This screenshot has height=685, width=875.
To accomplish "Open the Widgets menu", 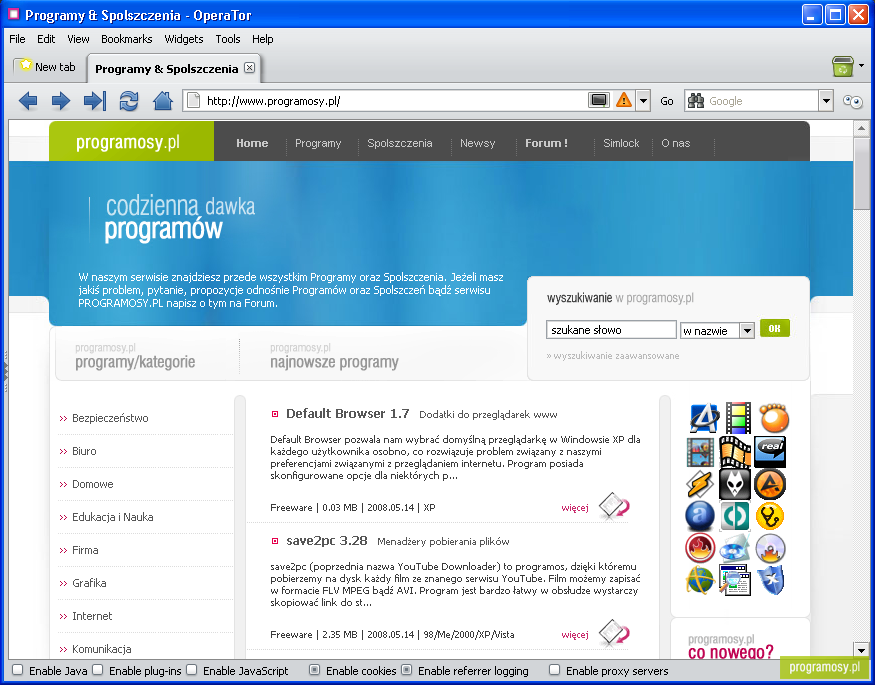I will click(x=184, y=39).
